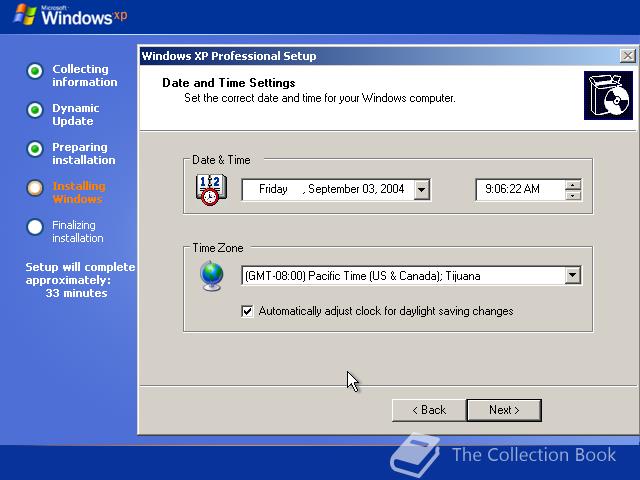Close the Windows XP Professional Setup dialog
The width and height of the screenshot is (640, 480).
(x=627, y=56)
